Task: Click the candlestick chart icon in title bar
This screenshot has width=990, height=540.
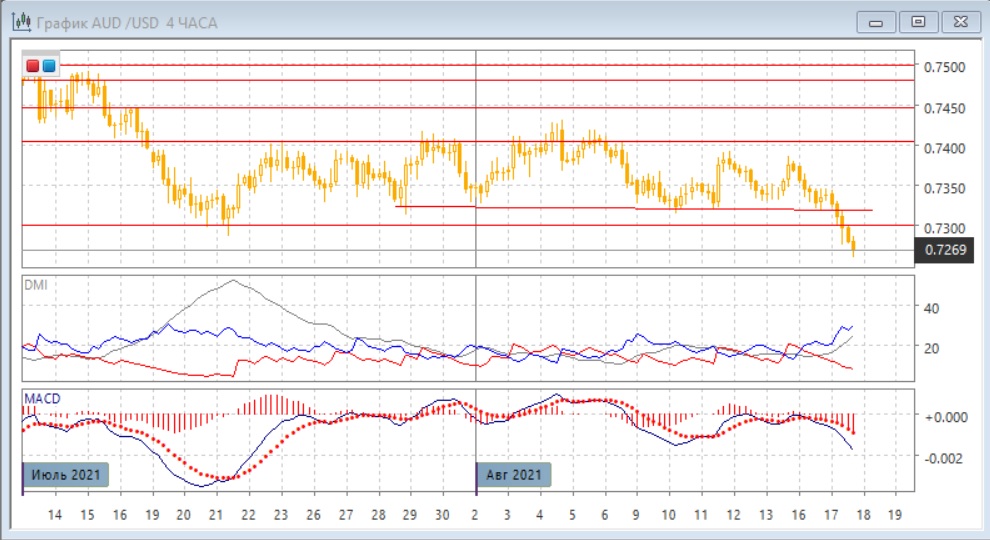Action: tap(19, 22)
